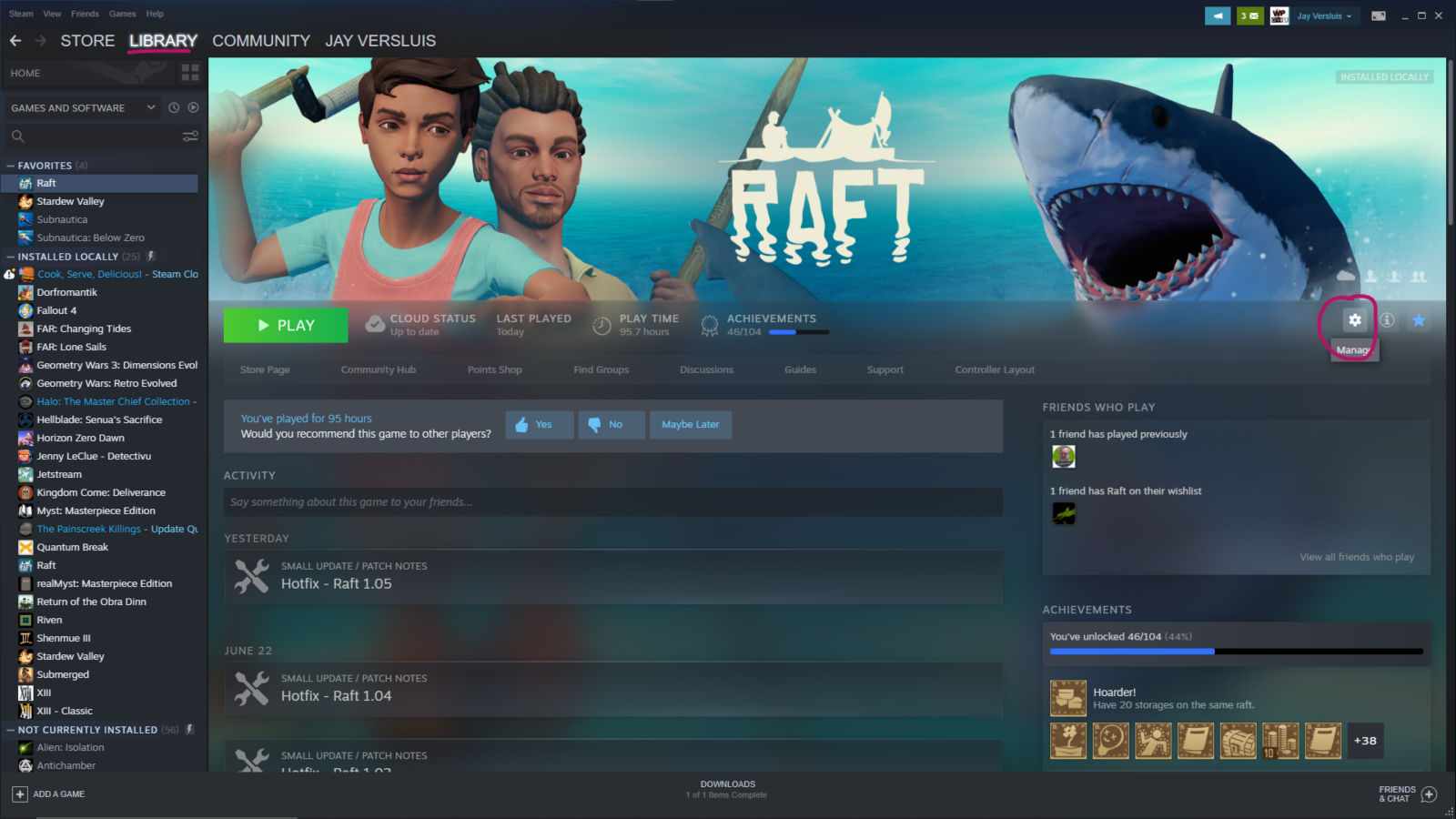Collapse the Favorites section in sidebar

pyautogui.click(x=10, y=165)
